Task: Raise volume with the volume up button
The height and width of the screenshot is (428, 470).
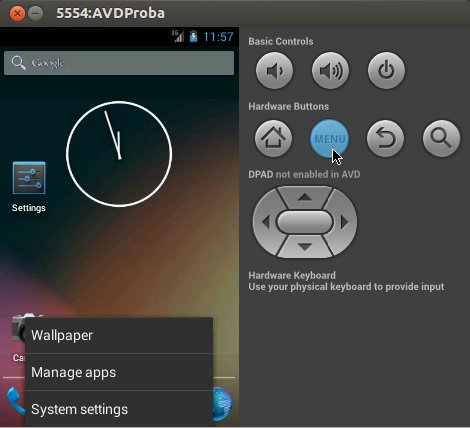Action: pyautogui.click(x=330, y=71)
